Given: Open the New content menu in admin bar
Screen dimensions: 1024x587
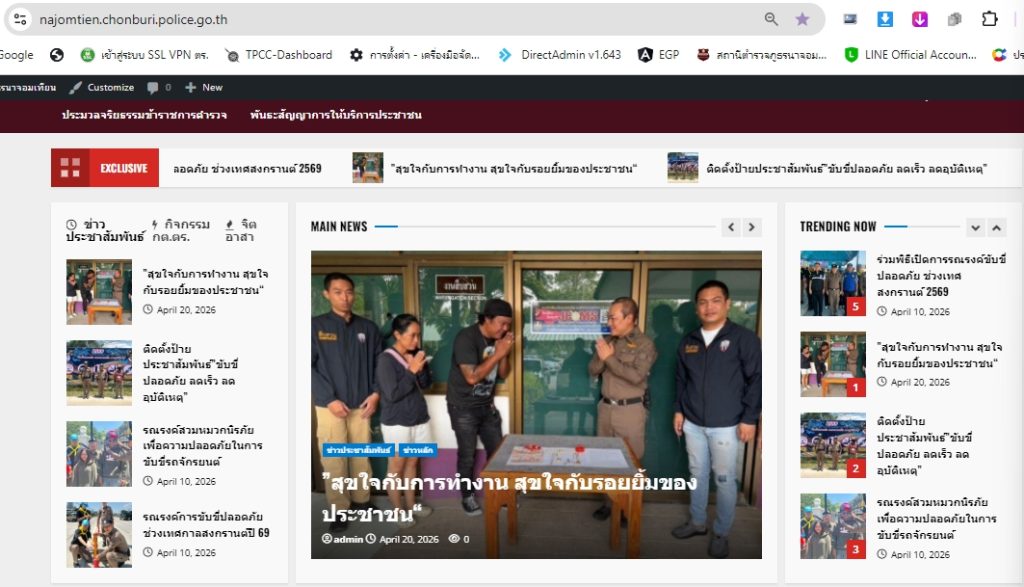Looking at the screenshot, I should coord(204,87).
